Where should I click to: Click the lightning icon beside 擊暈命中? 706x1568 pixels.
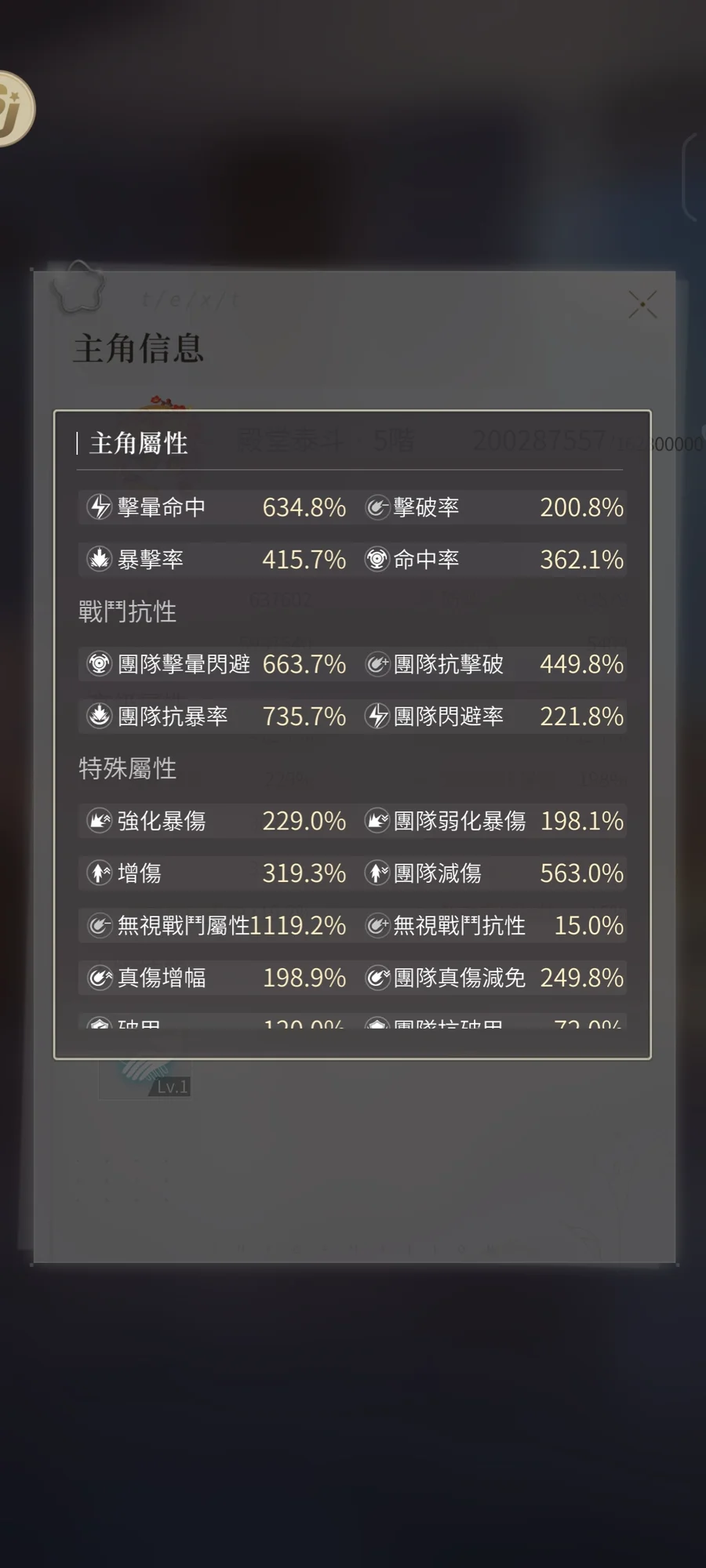(x=100, y=507)
